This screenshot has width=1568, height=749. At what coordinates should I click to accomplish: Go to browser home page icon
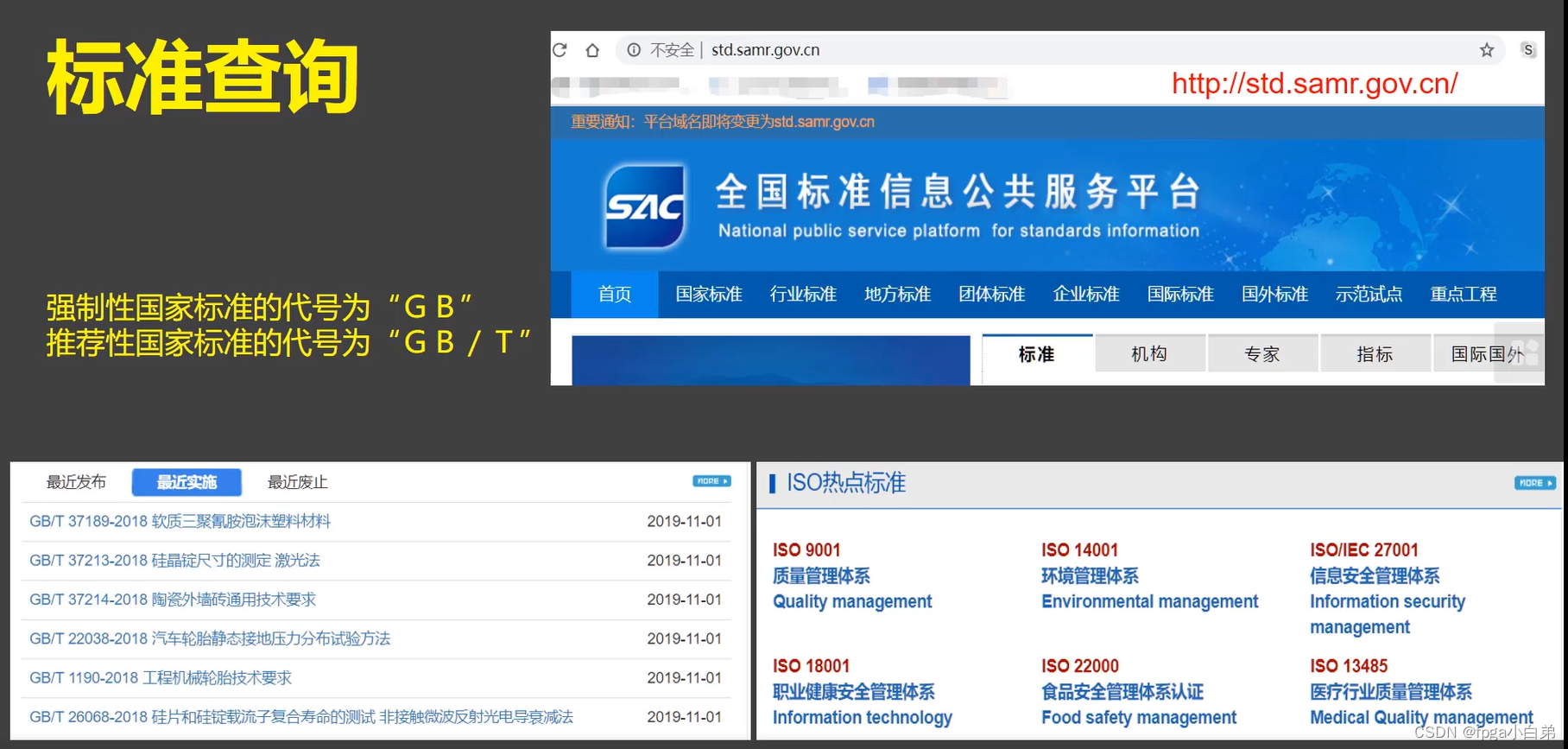click(x=592, y=50)
